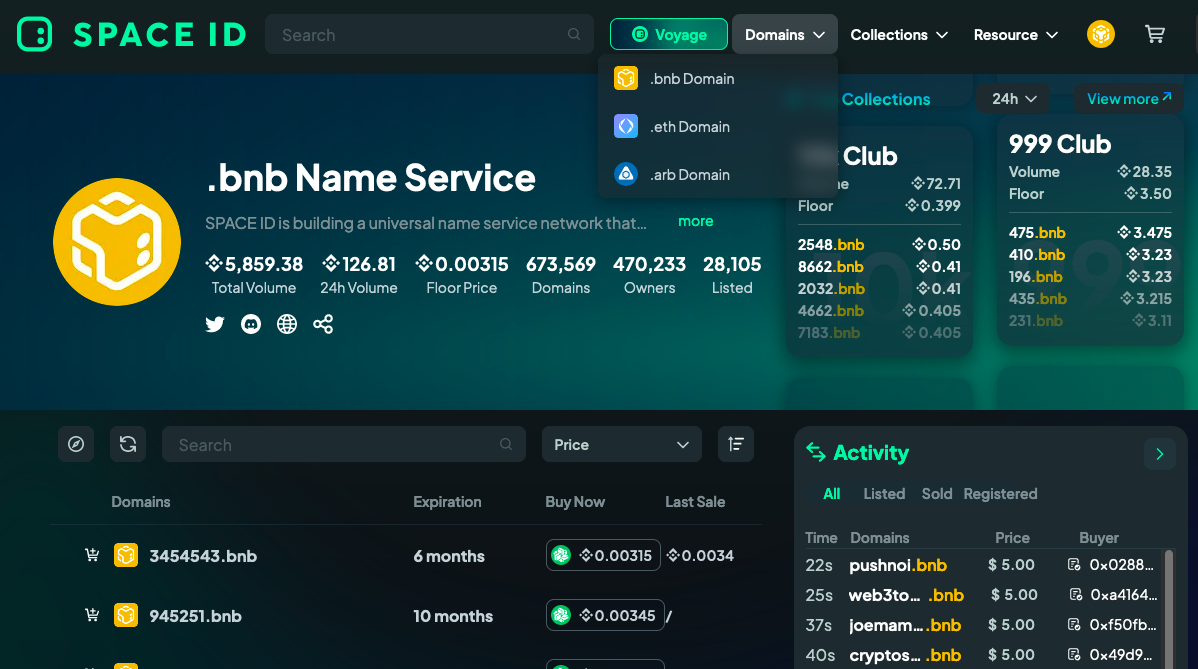This screenshot has width=1198, height=669.
Task: Click the magnifier in the domain list search
Action: click(x=506, y=444)
